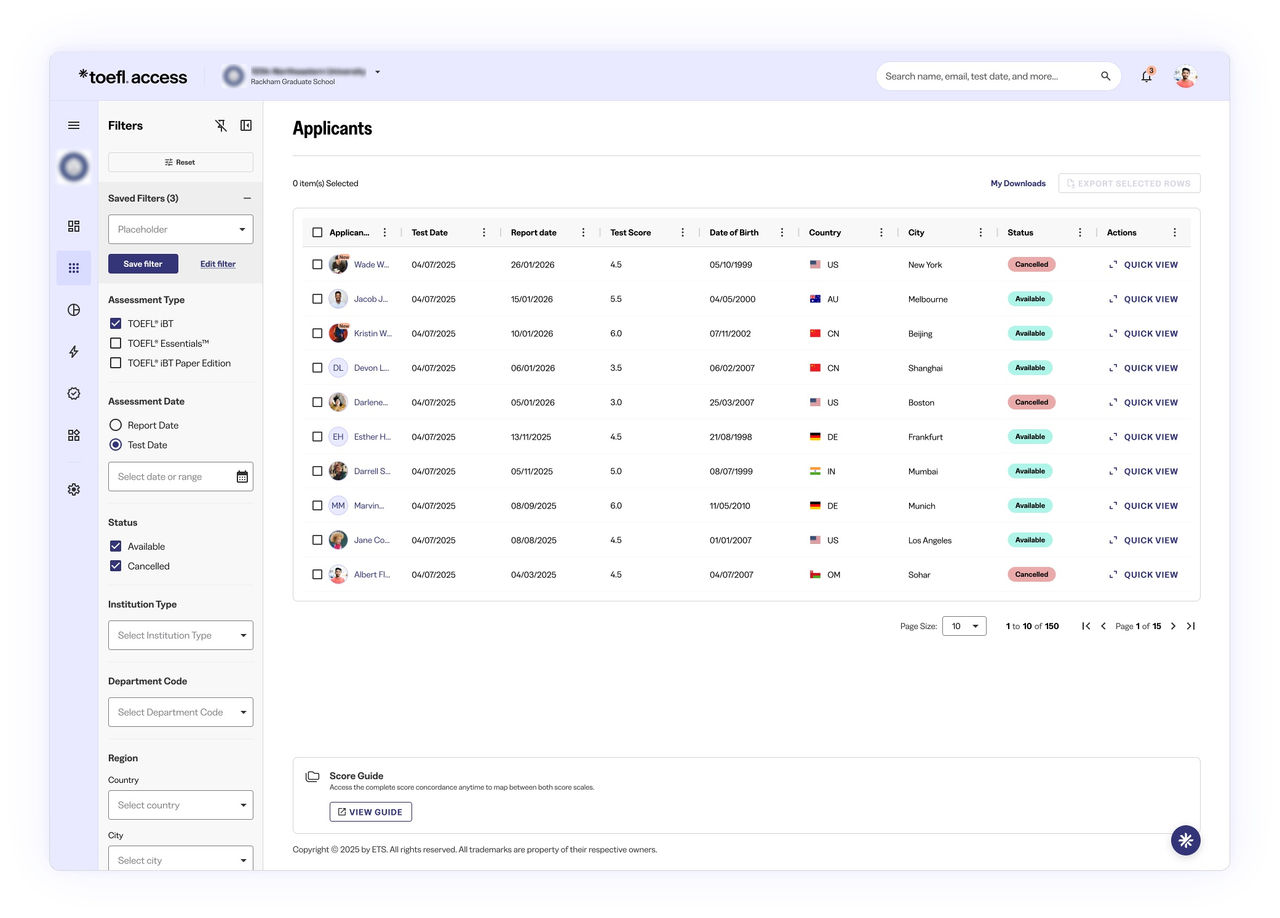Click the View Guide button
This screenshot has width=1280, height=918.
click(370, 812)
